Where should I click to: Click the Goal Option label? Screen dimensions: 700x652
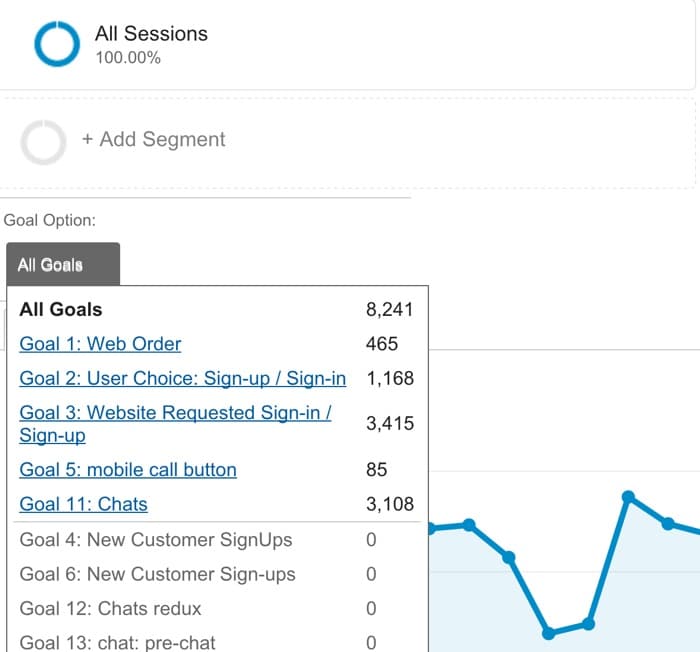tap(50, 220)
